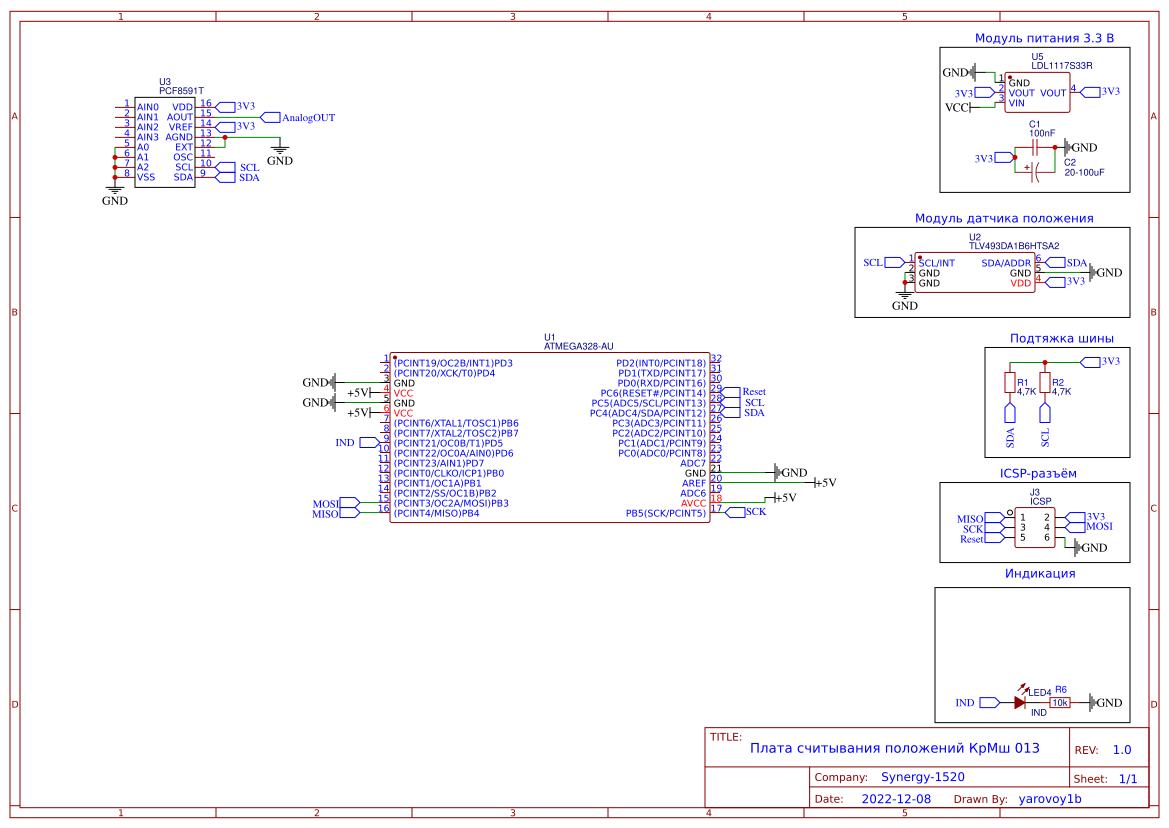Image resolution: width=1169 pixels, height=828 pixels.
Task: Click the AnalogOUT net label
Action: (x=308, y=117)
